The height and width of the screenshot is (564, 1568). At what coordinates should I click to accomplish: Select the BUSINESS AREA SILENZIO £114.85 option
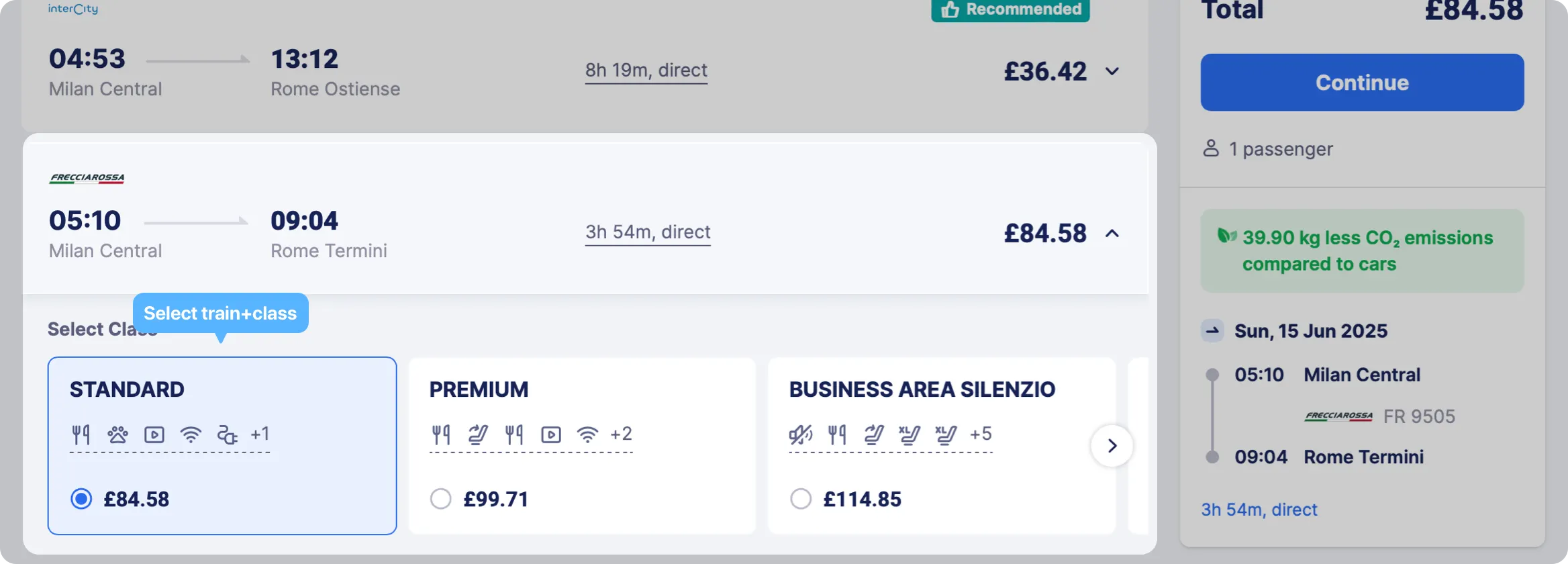pyautogui.click(x=800, y=499)
